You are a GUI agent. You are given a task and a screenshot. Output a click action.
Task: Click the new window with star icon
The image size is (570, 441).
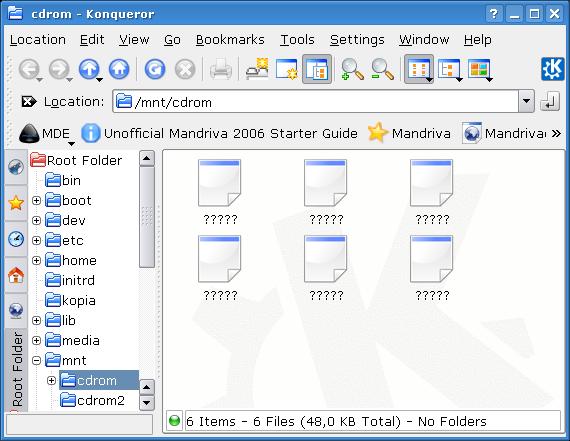[287, 69]
